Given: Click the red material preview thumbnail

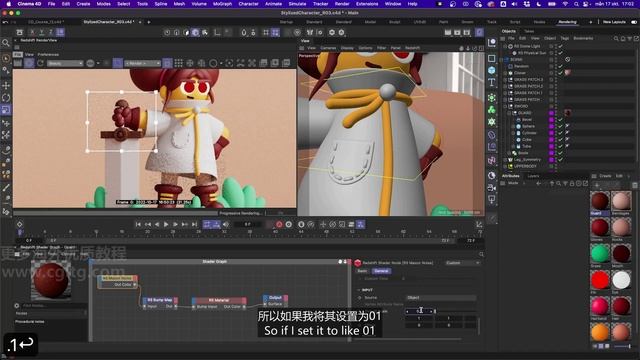Looking at the screenshot, I should coord(51,280).
